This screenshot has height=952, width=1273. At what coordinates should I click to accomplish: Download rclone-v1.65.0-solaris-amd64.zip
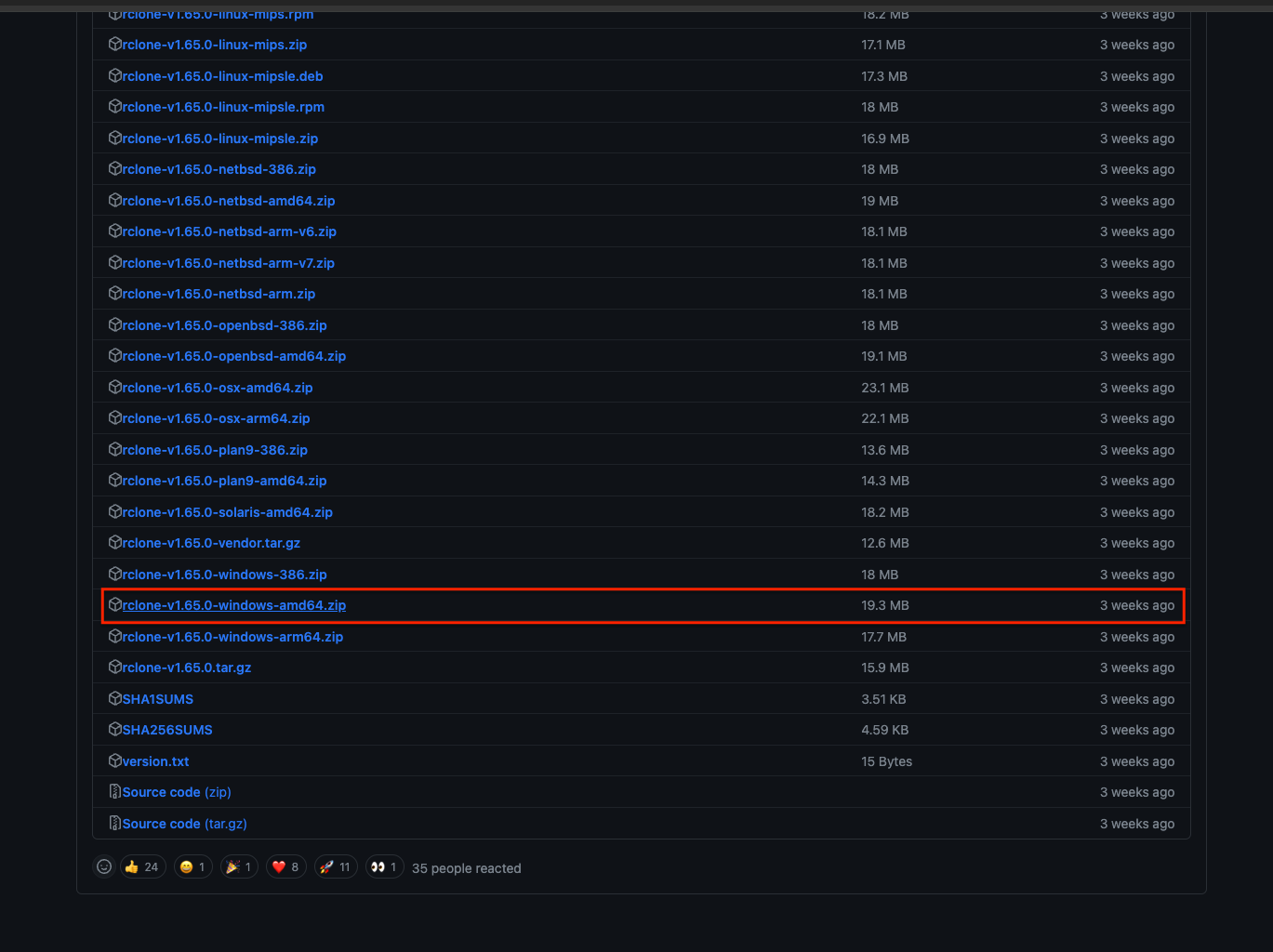pyautogui.click(x=227, y=512)
